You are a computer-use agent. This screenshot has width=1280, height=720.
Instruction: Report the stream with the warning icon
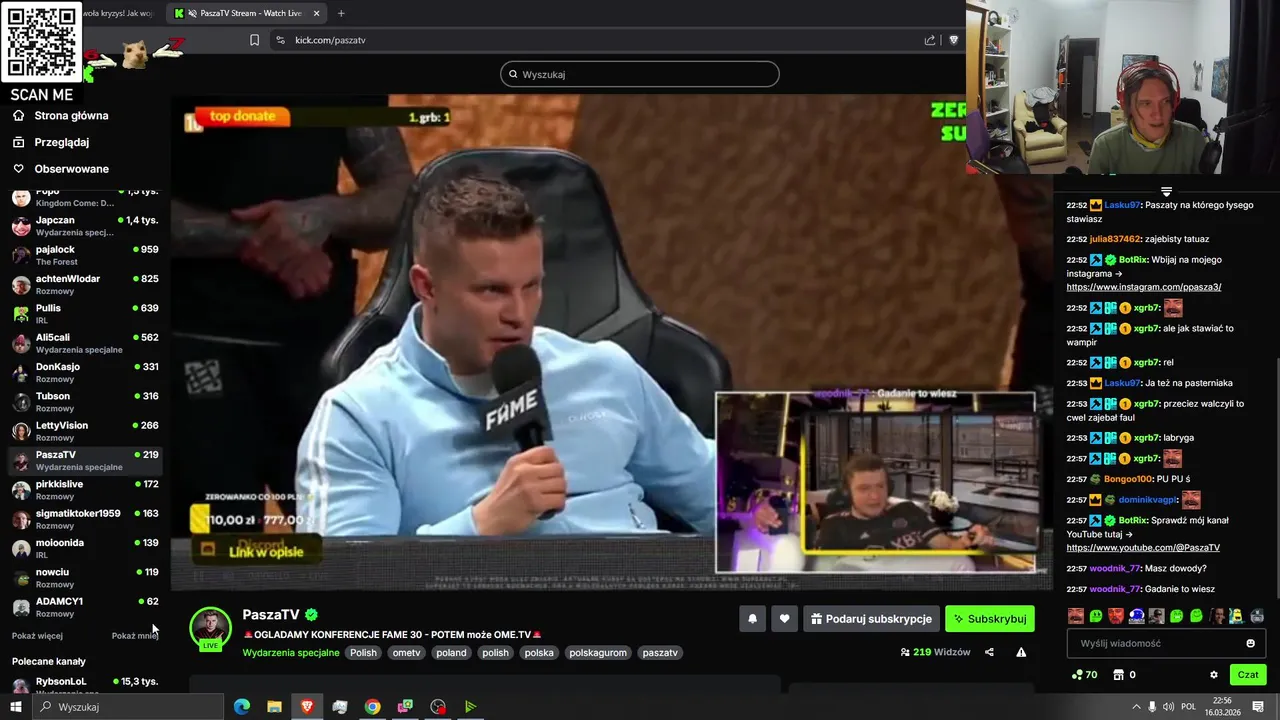tap(1021, 652)
